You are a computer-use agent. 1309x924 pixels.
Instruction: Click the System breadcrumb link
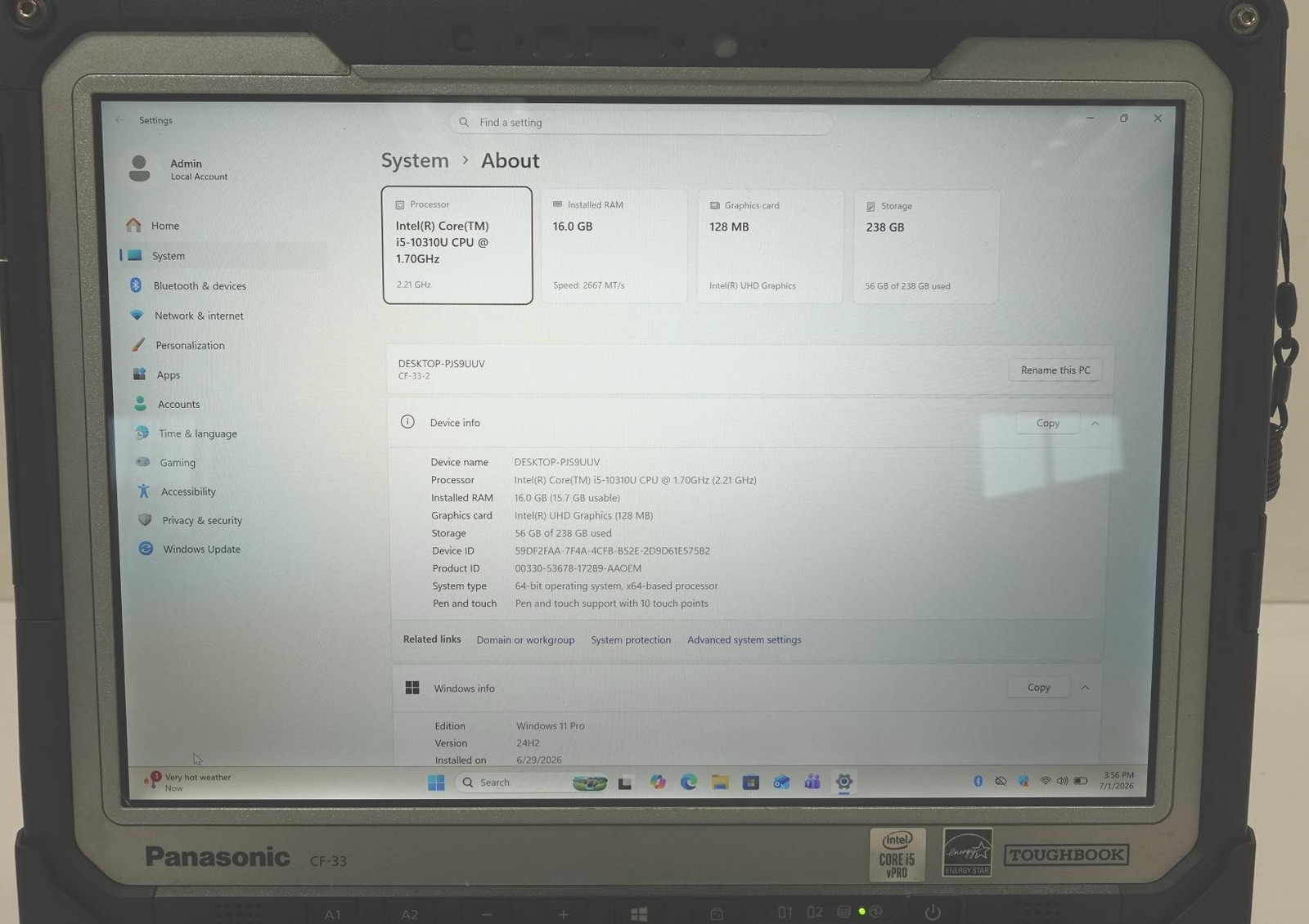[415, 160]
